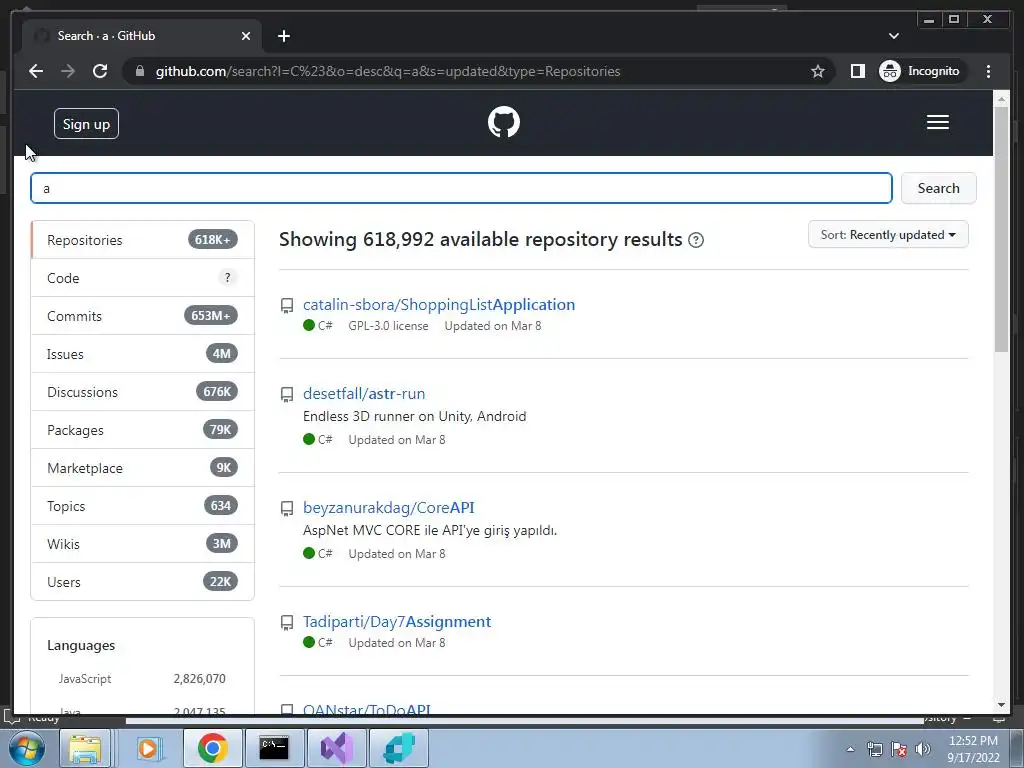Click the teal app icon in taskbar
Image resolution: width=1024 pixels, height=768 pixels.
399,748
